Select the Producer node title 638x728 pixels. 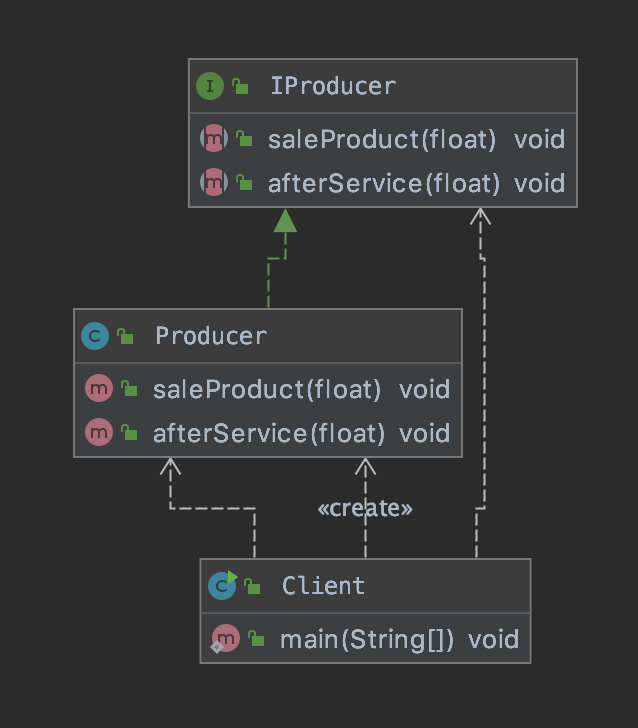point(211,336)
